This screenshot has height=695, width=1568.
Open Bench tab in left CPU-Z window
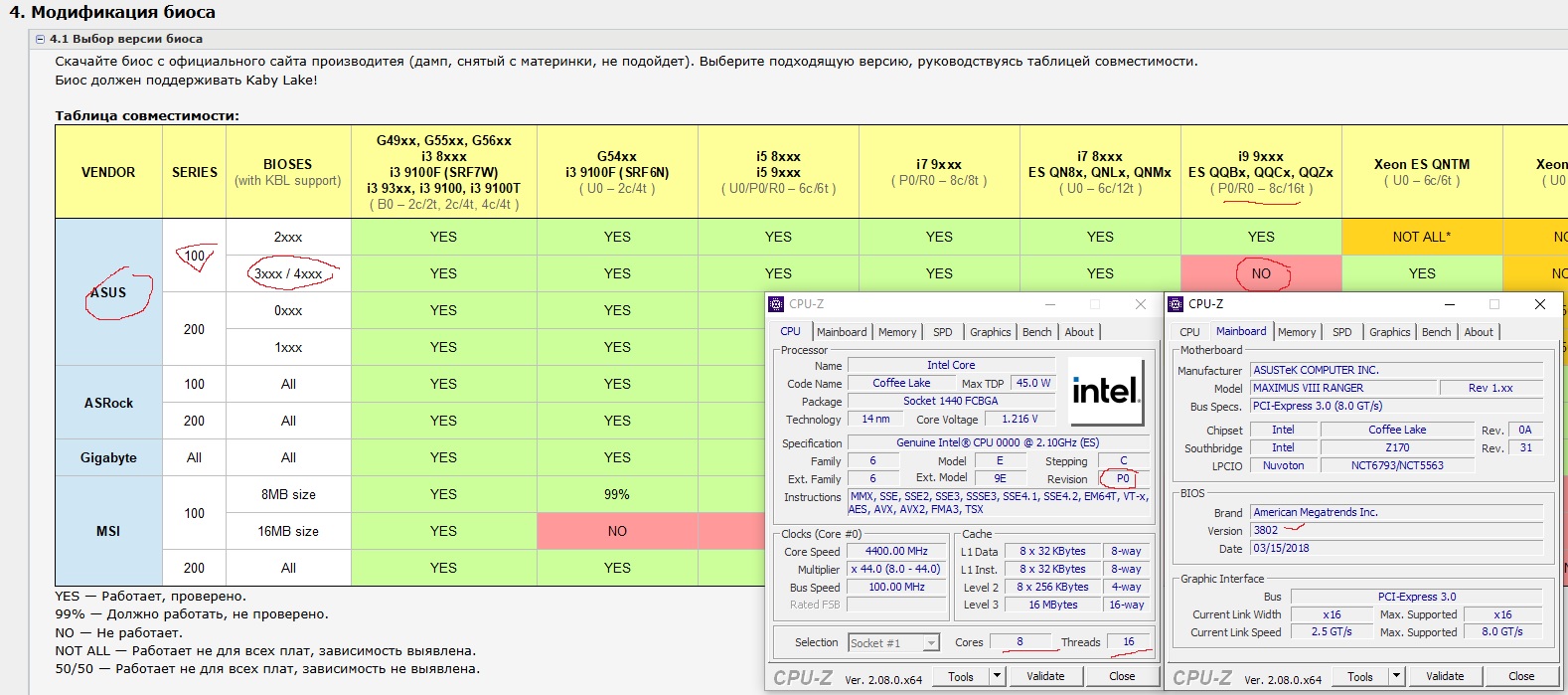click(x=1036, y=332)
